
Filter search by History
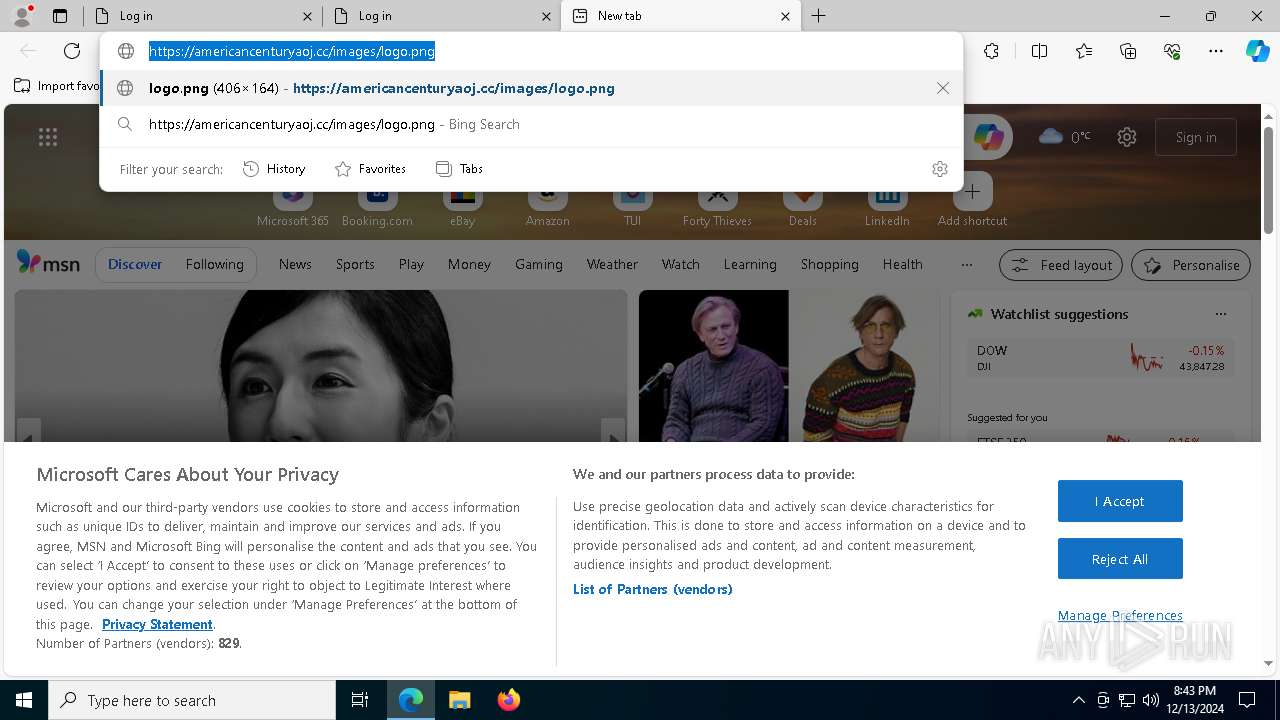click(x=274, y=169)
